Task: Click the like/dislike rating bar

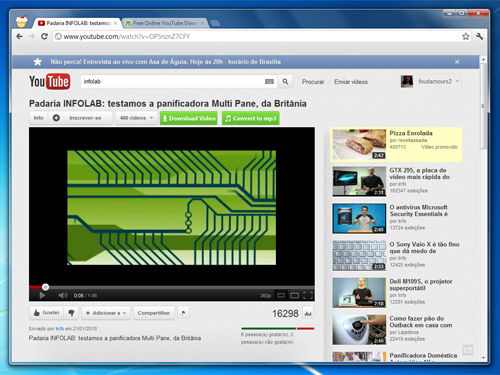Action: [x=278, y=329]
